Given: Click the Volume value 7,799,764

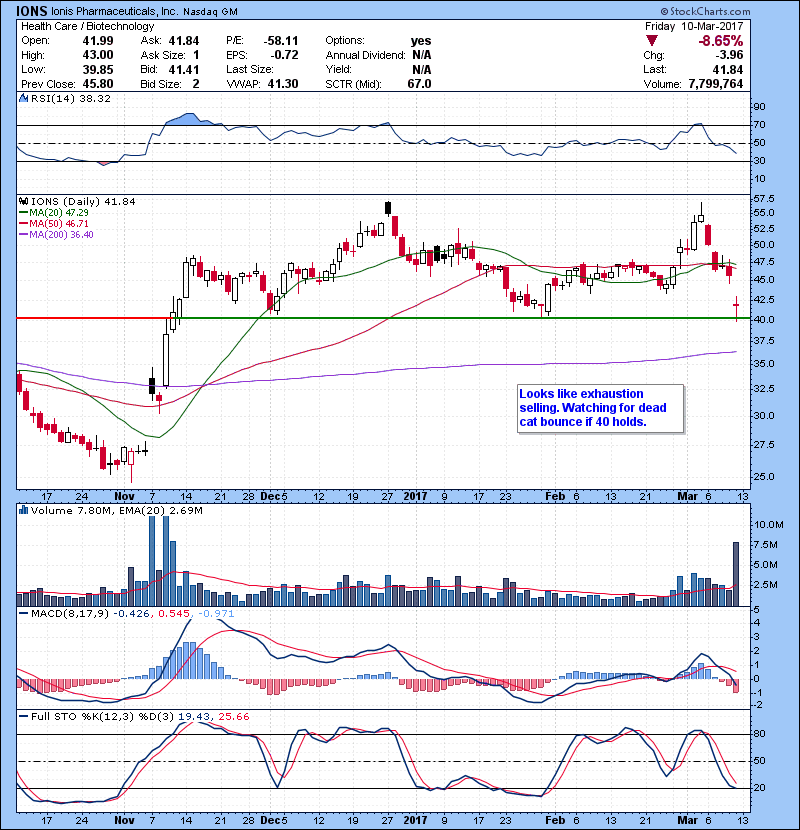Looking at the screenshot, I should coord(716,84).
